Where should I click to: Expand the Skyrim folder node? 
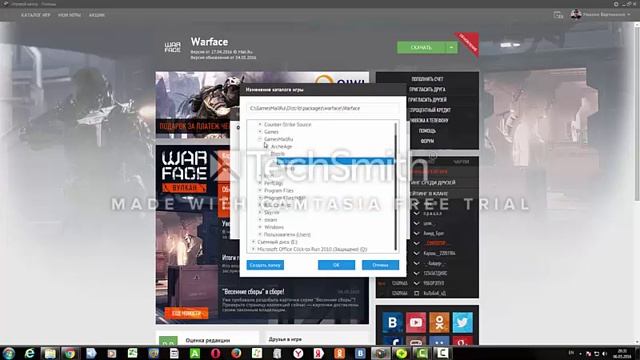(x=260, y=212)
